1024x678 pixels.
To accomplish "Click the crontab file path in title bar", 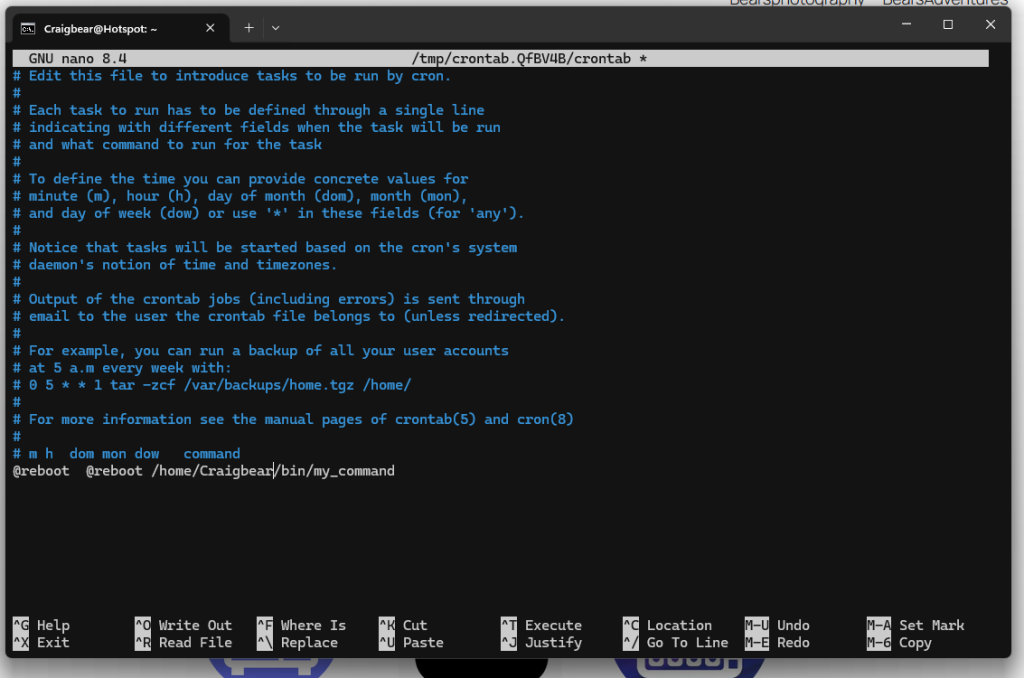I will click(x=528, y=59).
